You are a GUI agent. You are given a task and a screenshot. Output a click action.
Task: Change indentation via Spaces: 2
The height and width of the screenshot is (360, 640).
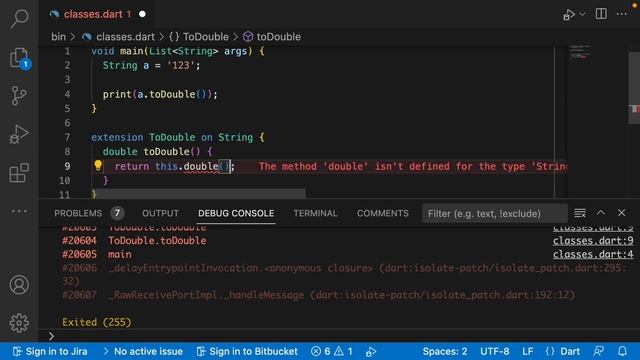[445, 351]
